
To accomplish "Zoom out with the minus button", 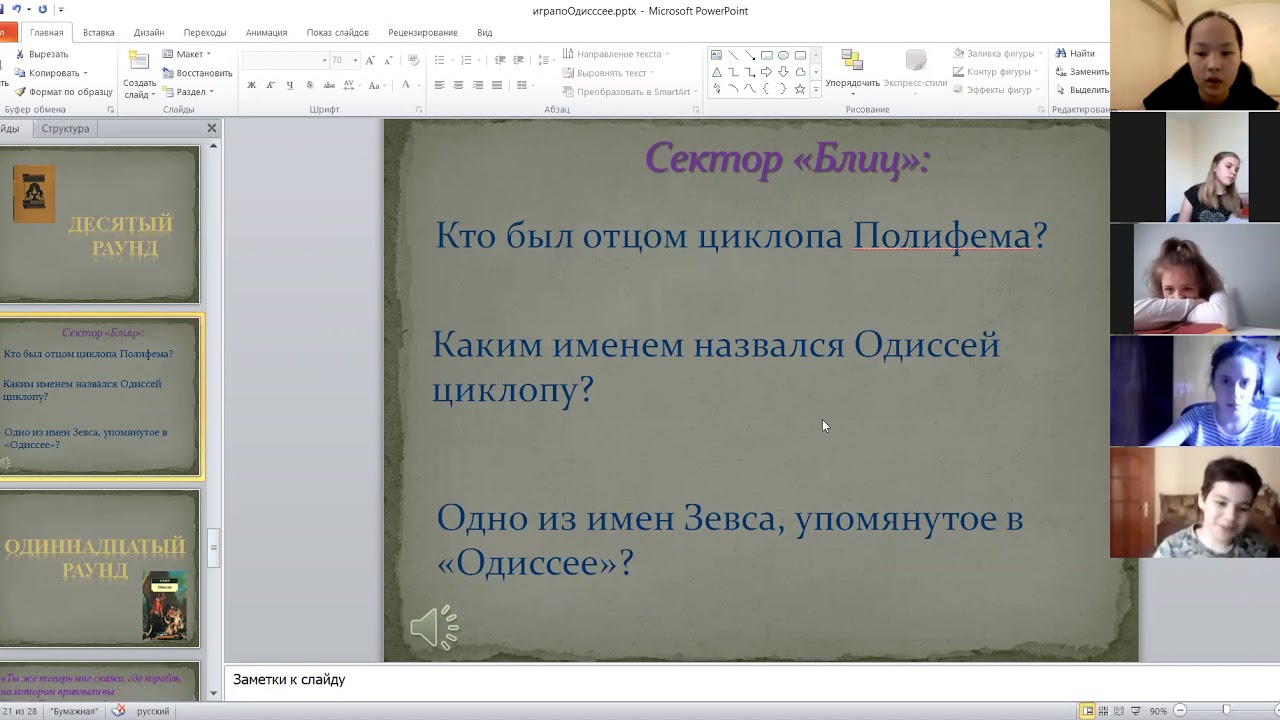I will [1180, 711].
